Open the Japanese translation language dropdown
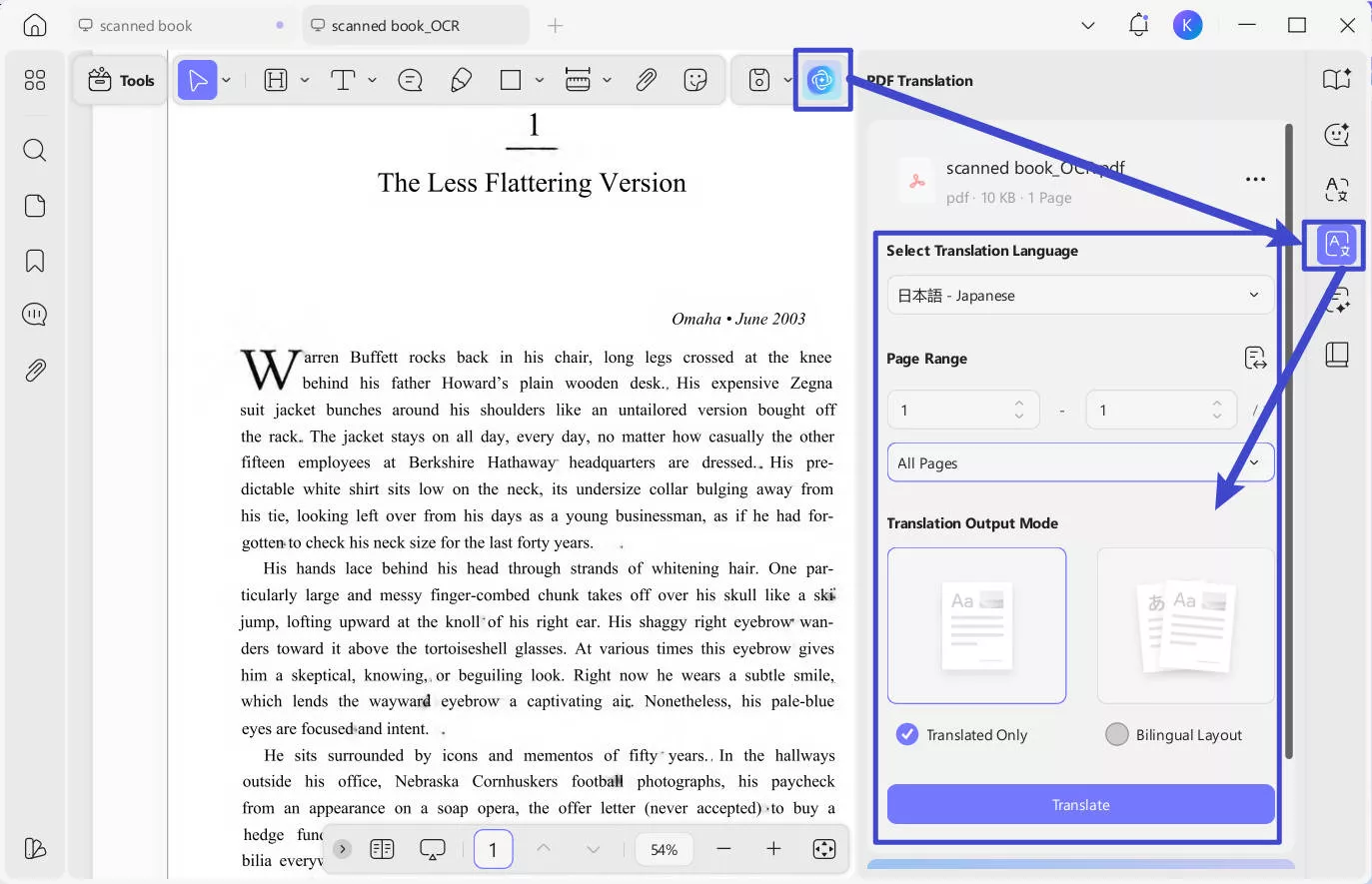 point(1080,296)
